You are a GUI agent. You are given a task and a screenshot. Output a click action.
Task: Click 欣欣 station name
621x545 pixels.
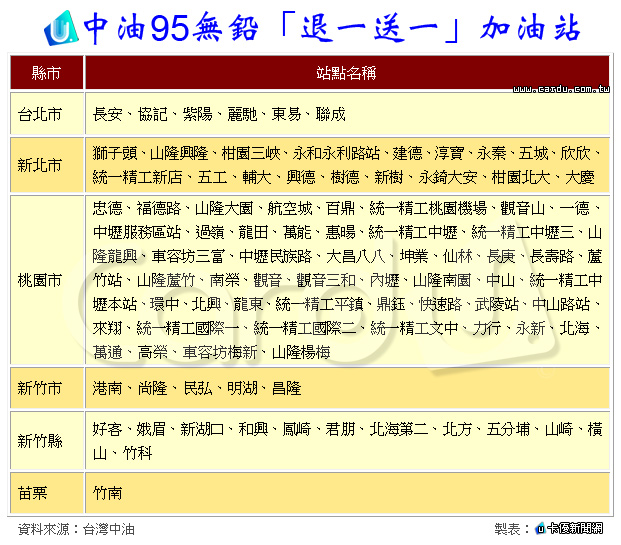point(575,153)
